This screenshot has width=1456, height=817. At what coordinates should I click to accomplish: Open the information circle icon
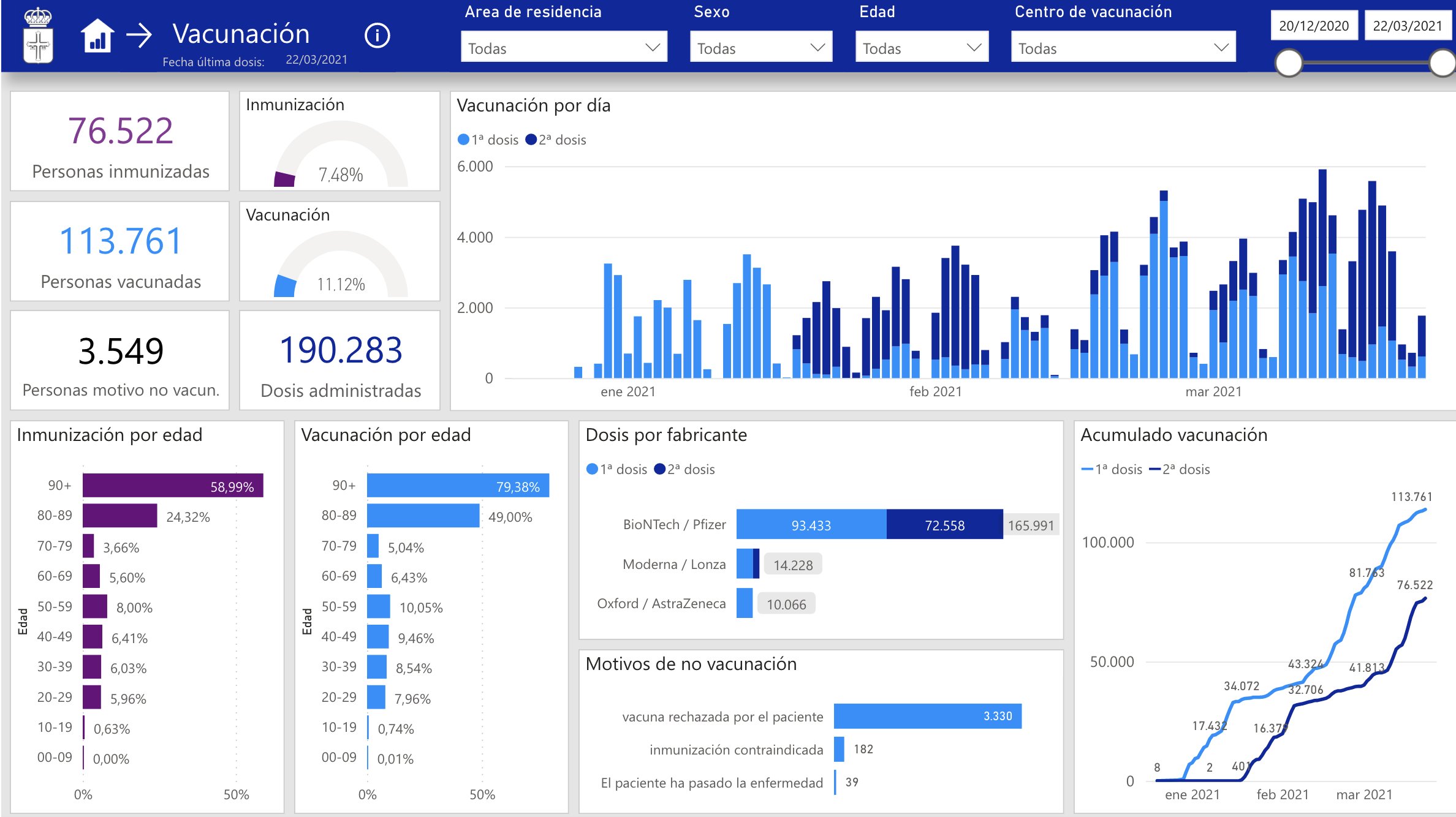(377, 36)
